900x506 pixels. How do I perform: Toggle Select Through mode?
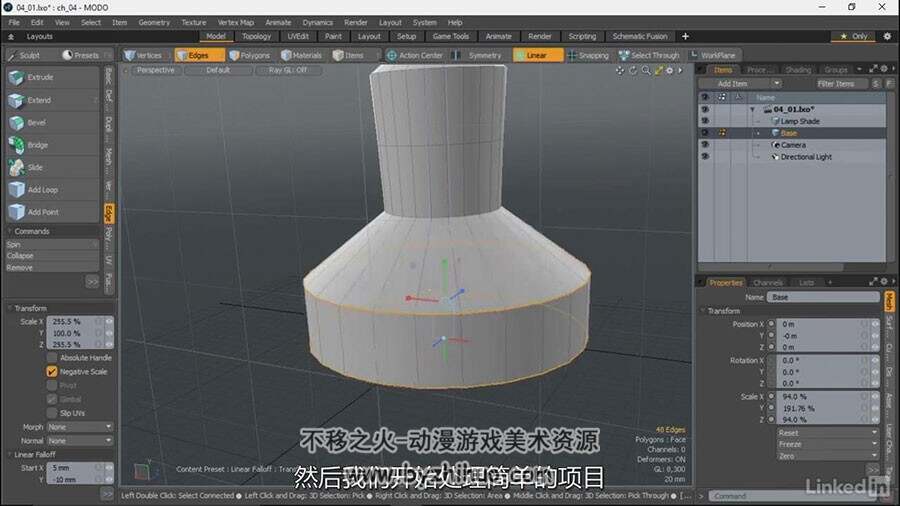pyautogui.click(x=649, y=56)
